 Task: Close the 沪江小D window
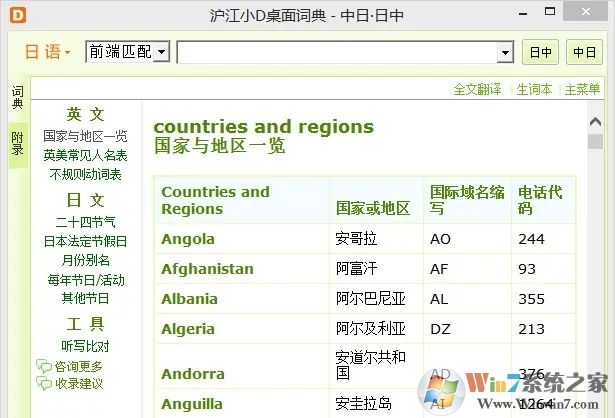pos(586,11)
